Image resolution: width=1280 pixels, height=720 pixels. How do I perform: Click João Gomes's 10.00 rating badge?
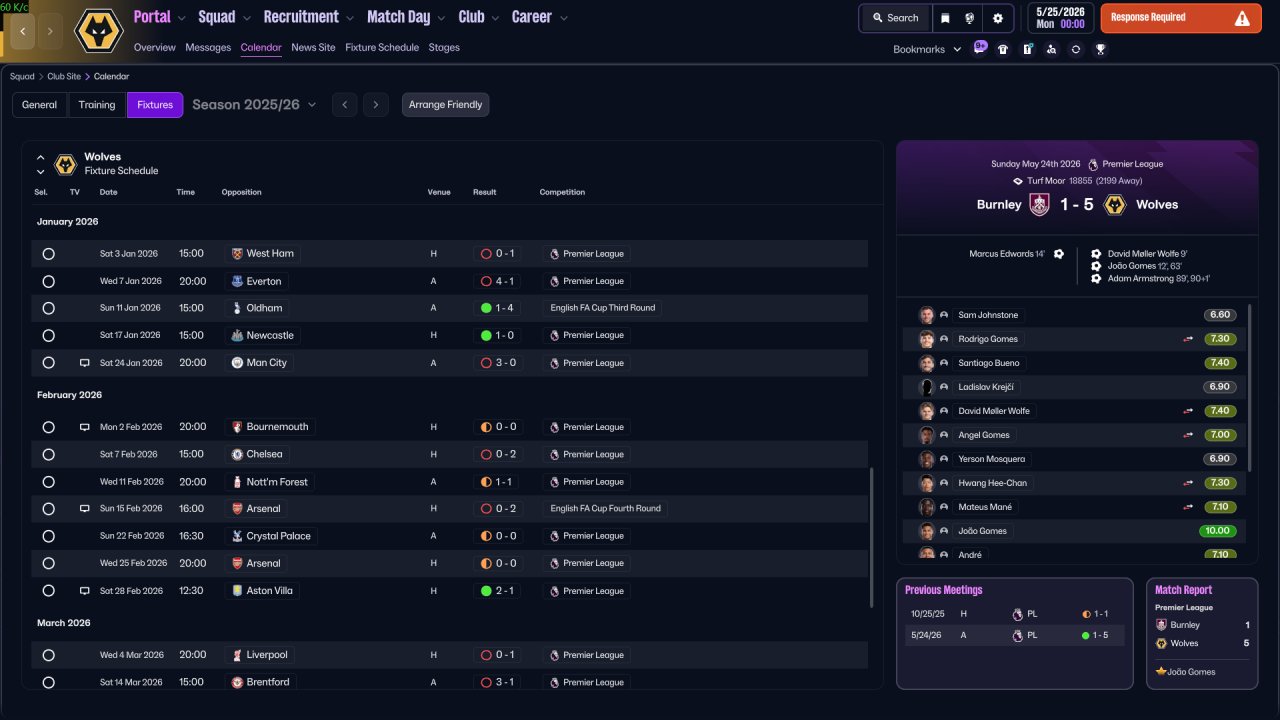point(1217,531)
